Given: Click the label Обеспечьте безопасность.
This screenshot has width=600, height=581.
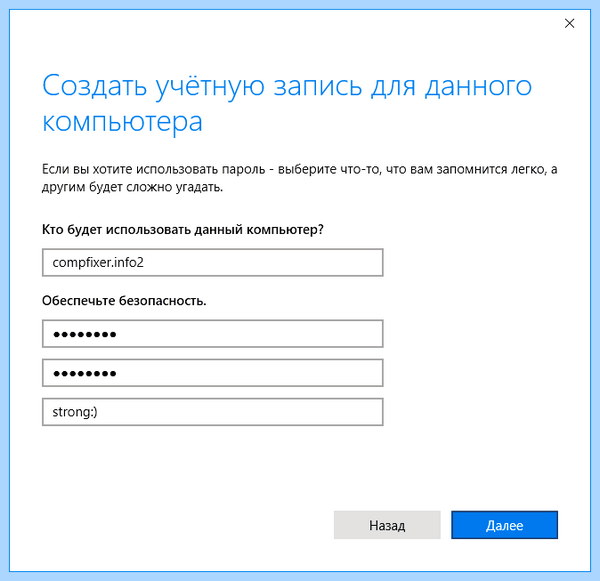Looking at the screenshot, I should pos(124,301).
